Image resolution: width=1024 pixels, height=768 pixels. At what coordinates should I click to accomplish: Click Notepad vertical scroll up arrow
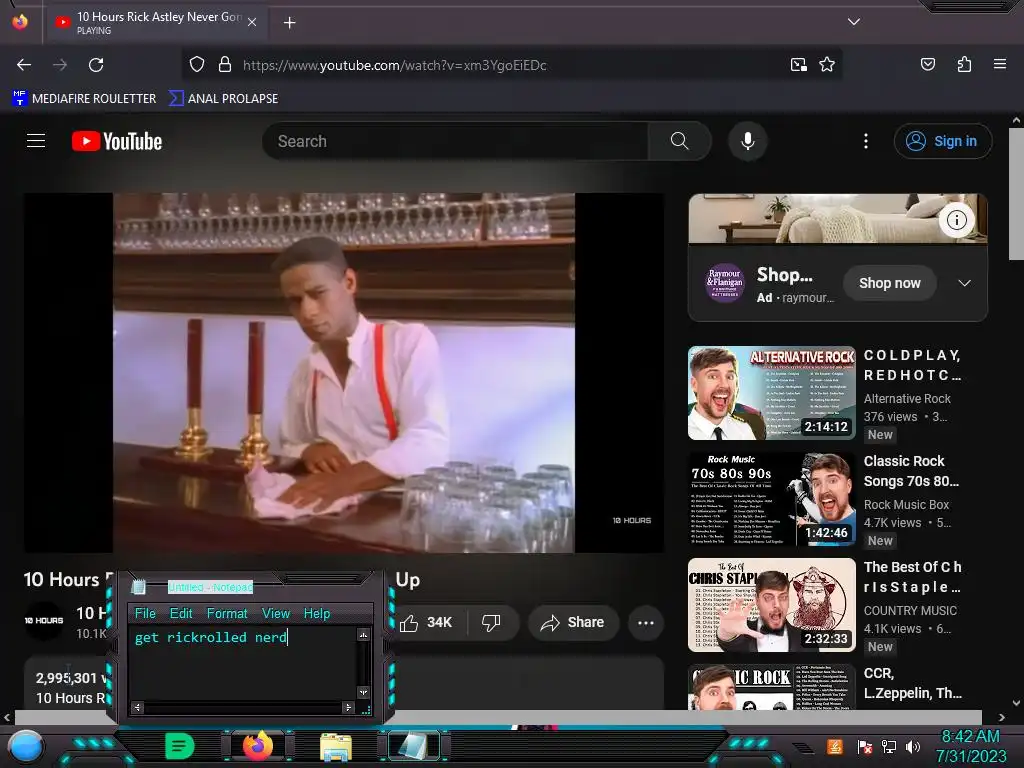point(363,635)
